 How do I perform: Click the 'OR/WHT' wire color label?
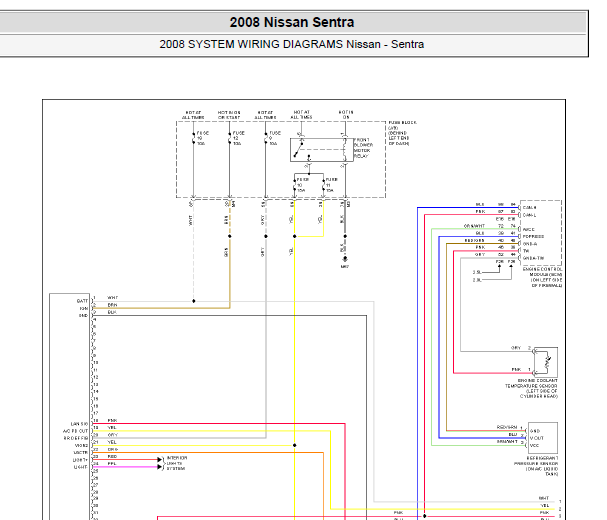point(475,226)
